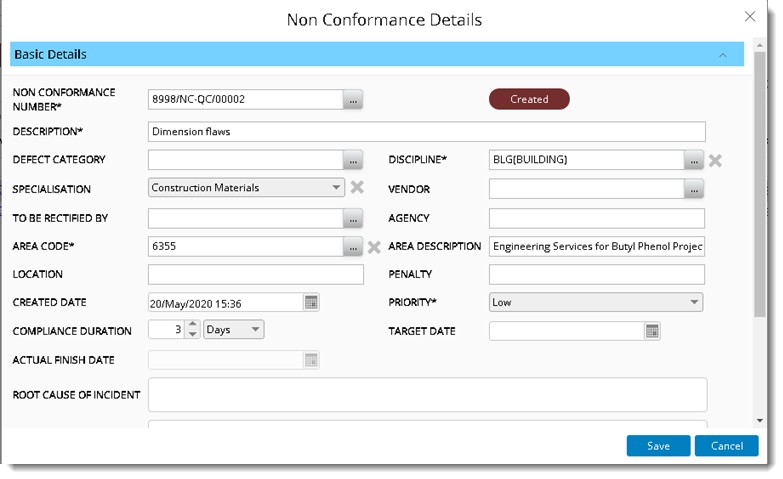Clear the Discipline BLG(BUILDING) value
The width and height of the screenshot is (783, 479).
coord(716,160)
